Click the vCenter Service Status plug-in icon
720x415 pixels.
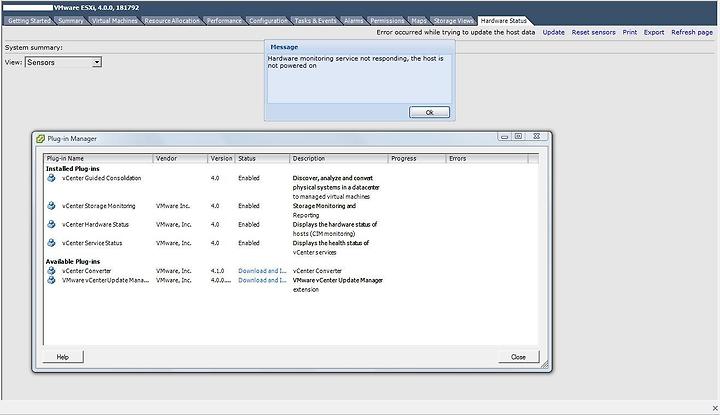pos(51,243)
